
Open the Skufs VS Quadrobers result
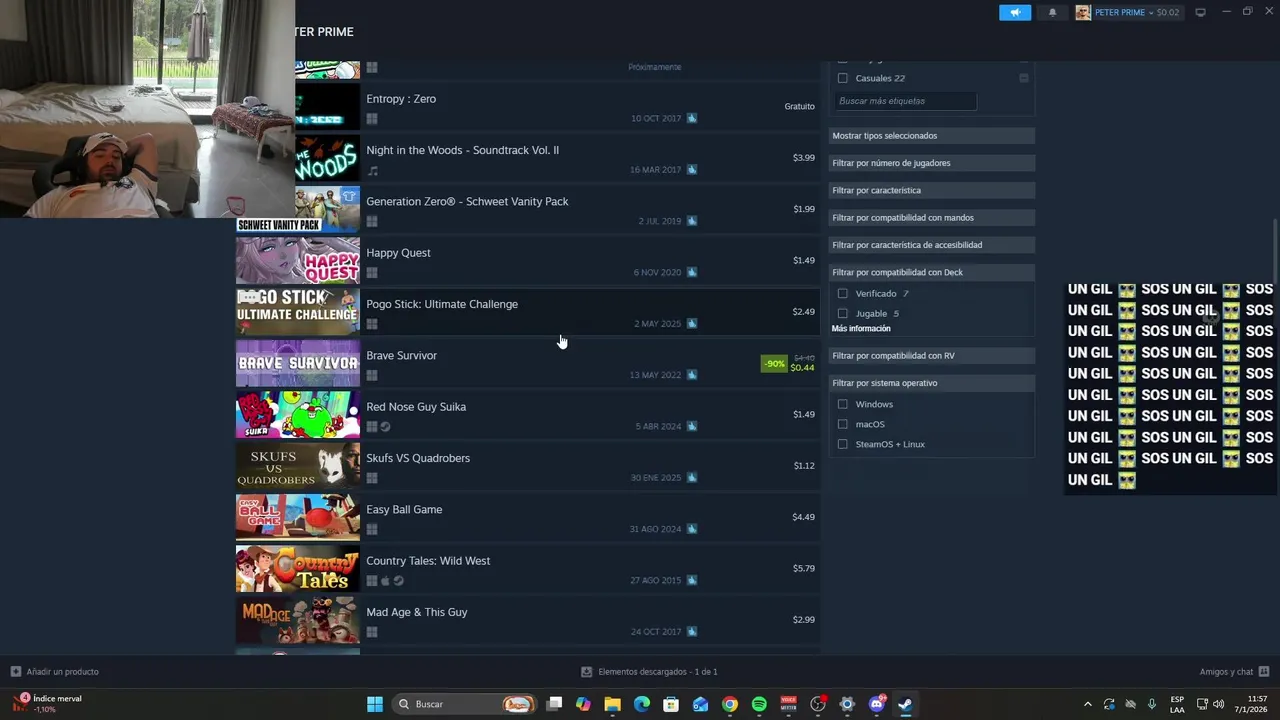[x=527, y=466]
